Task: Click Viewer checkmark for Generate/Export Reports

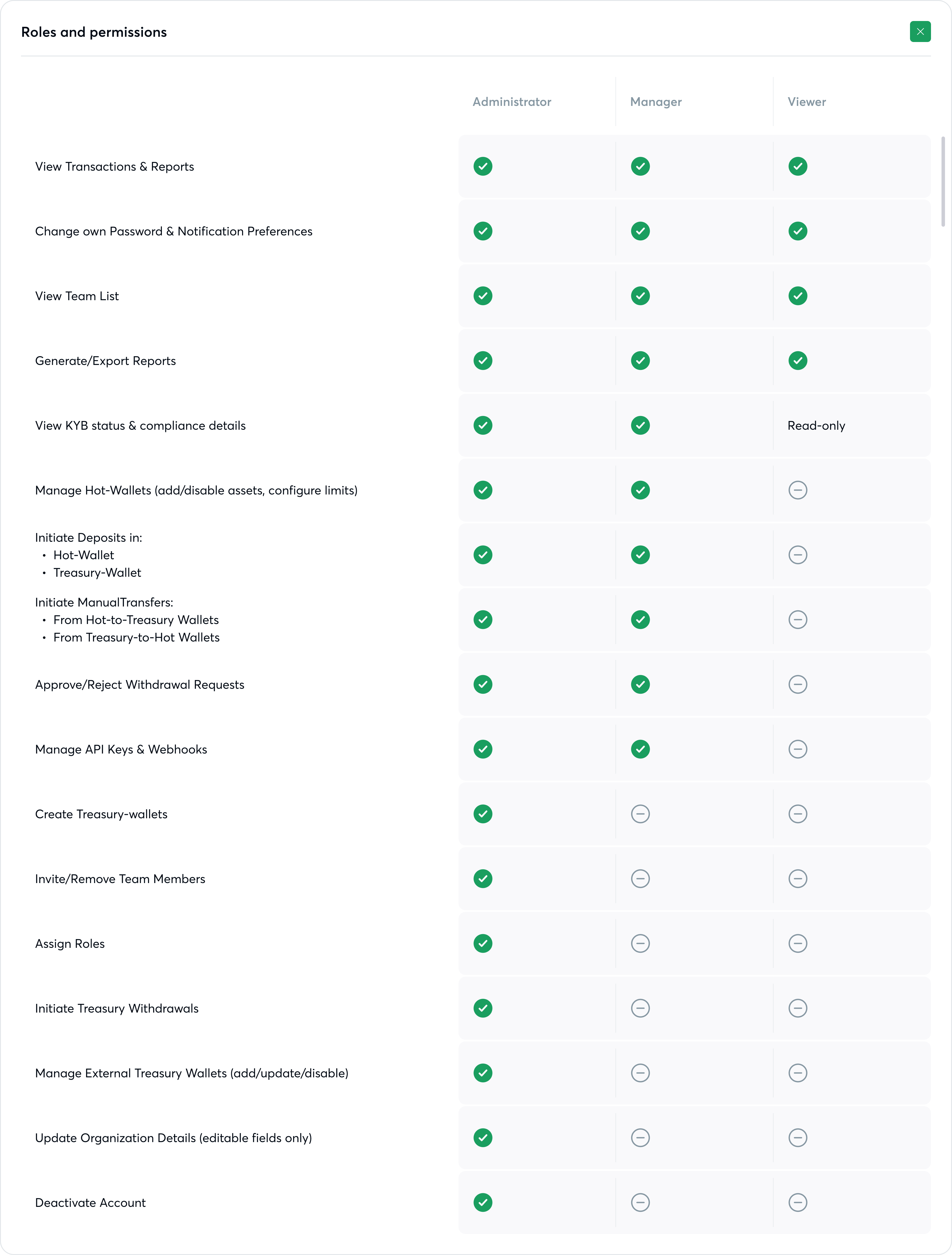Action: tap(797, 360)
